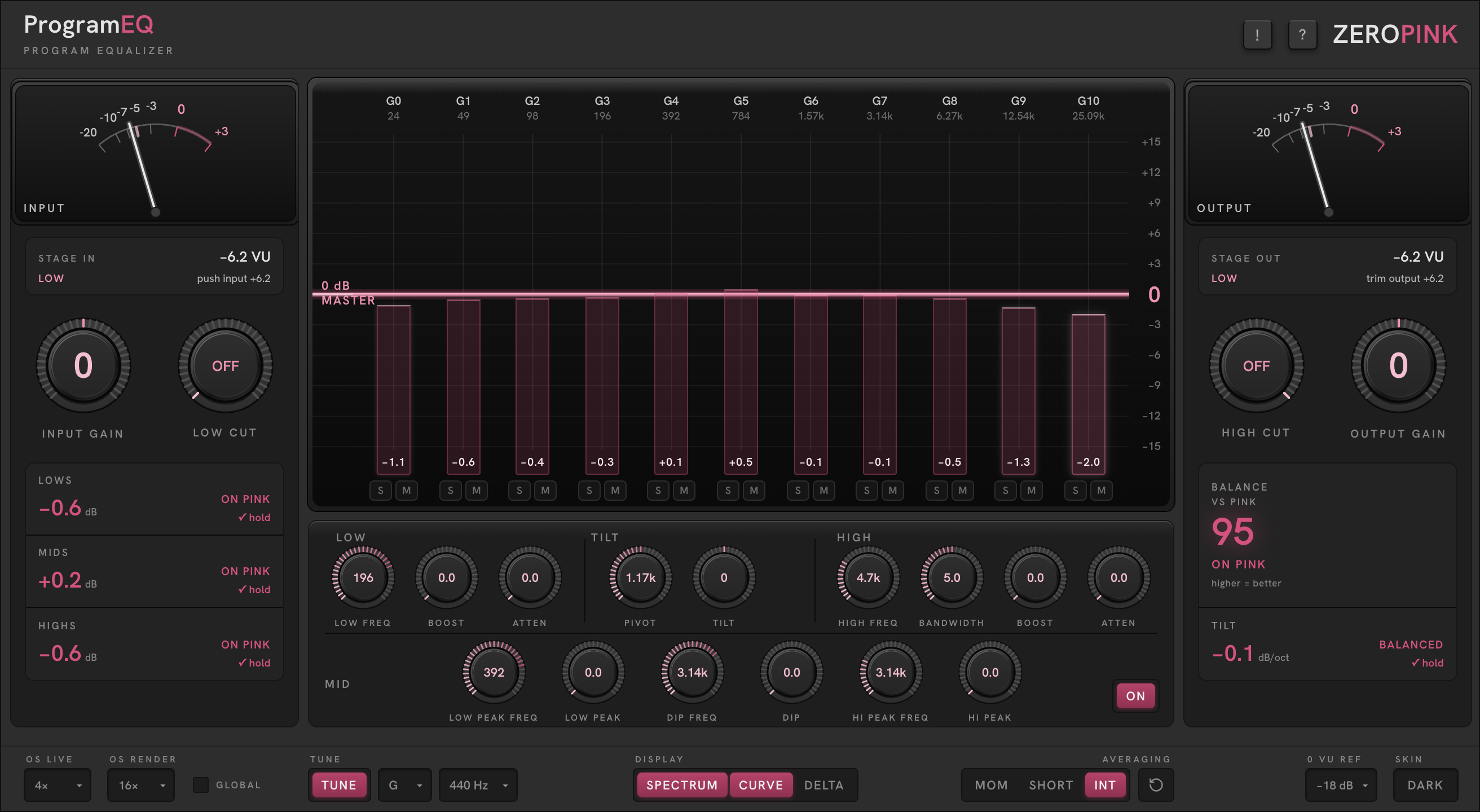Mute the G10 band

coord(1102,491)
